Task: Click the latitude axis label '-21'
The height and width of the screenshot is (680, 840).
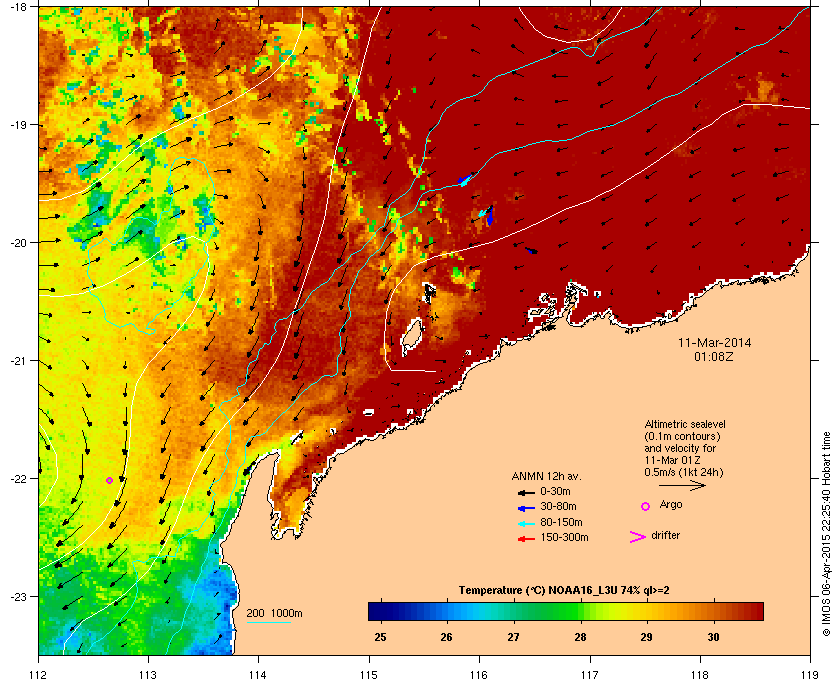Action: (17, 361)
